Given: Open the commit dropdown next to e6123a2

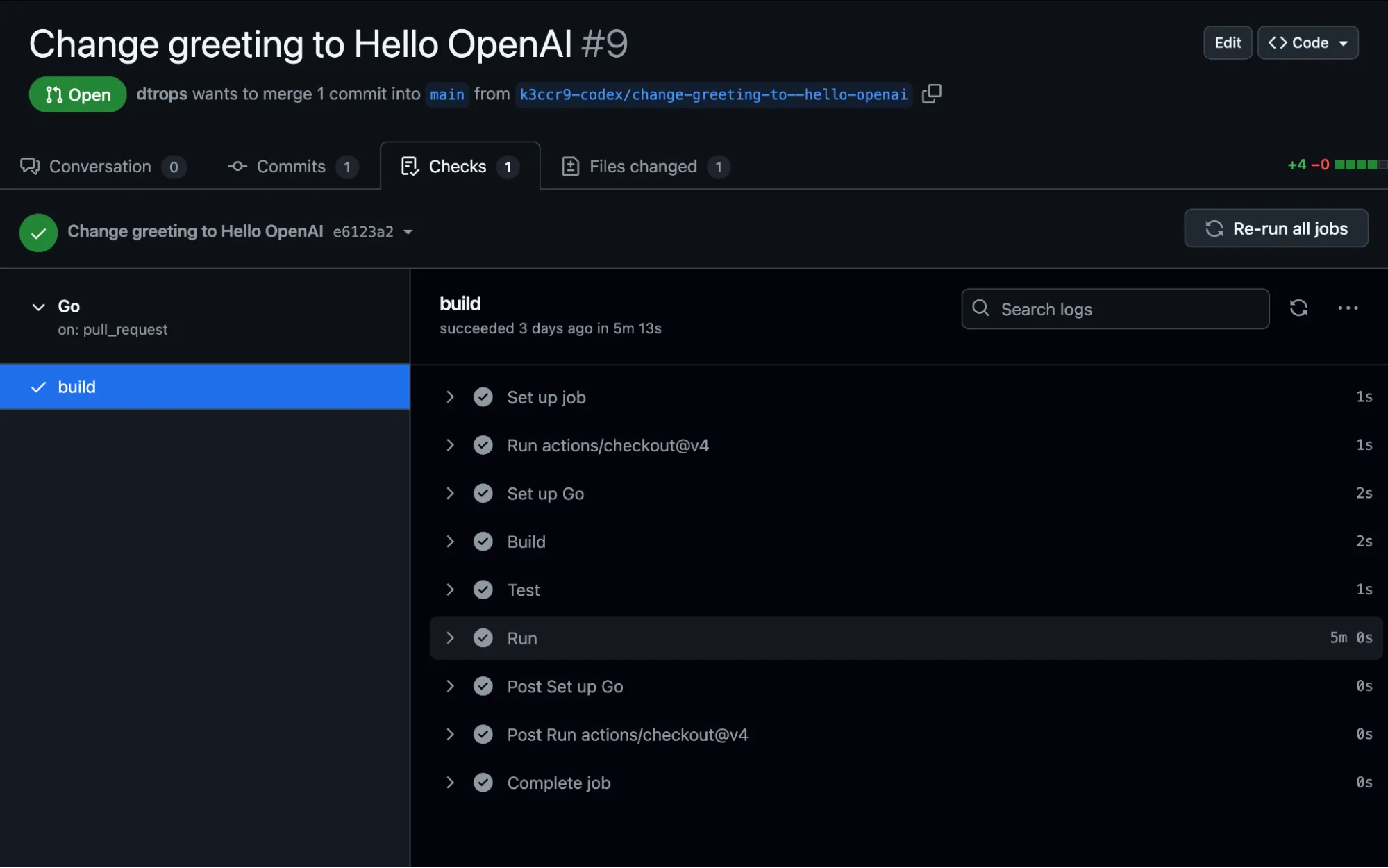Looking at the screenshot, I should click(x=409, y=232).
